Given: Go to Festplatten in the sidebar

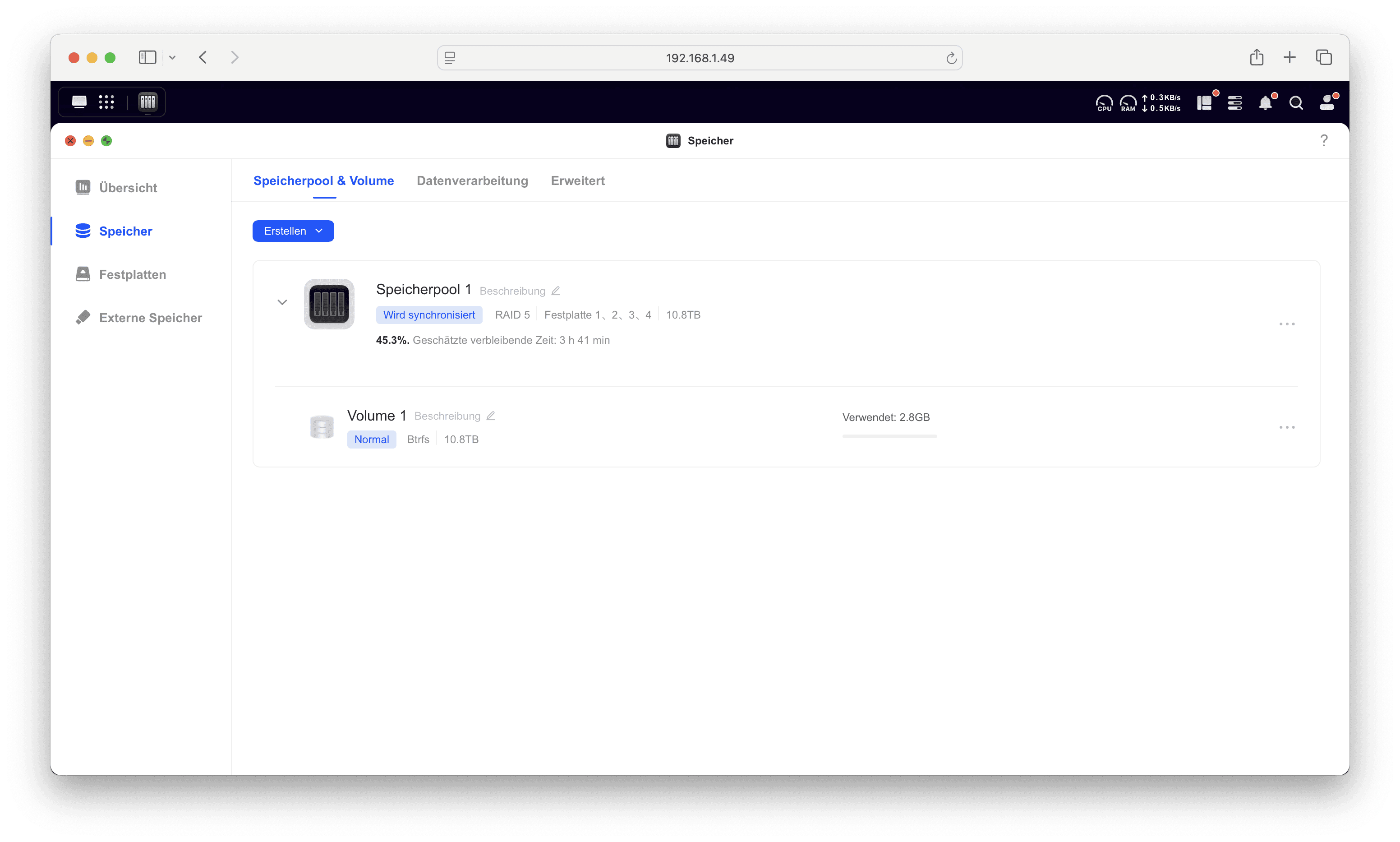Looking at the screenshot, I should pyautogui.click(x=132, y=275).
